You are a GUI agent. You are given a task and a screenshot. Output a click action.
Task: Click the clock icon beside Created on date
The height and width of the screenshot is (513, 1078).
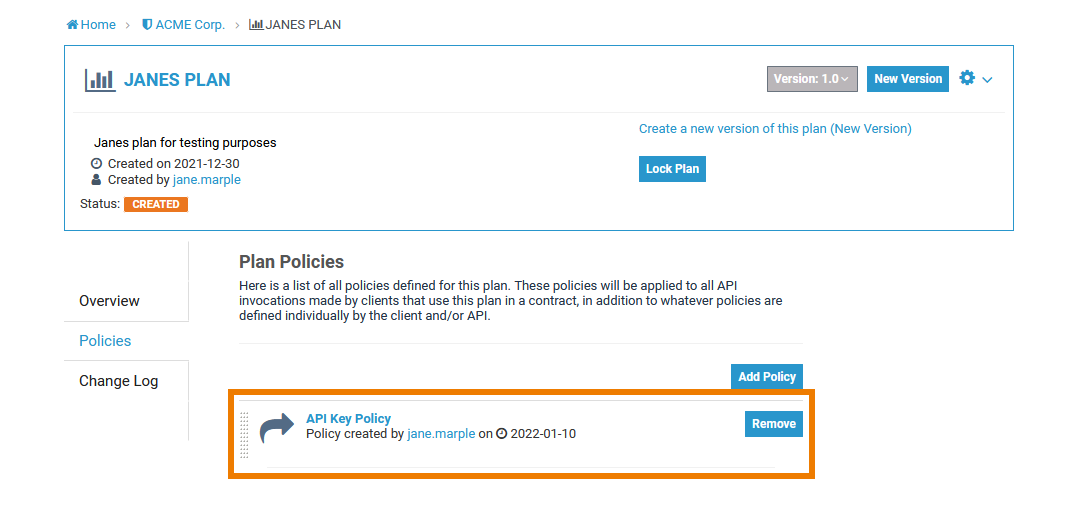(96, 164)
